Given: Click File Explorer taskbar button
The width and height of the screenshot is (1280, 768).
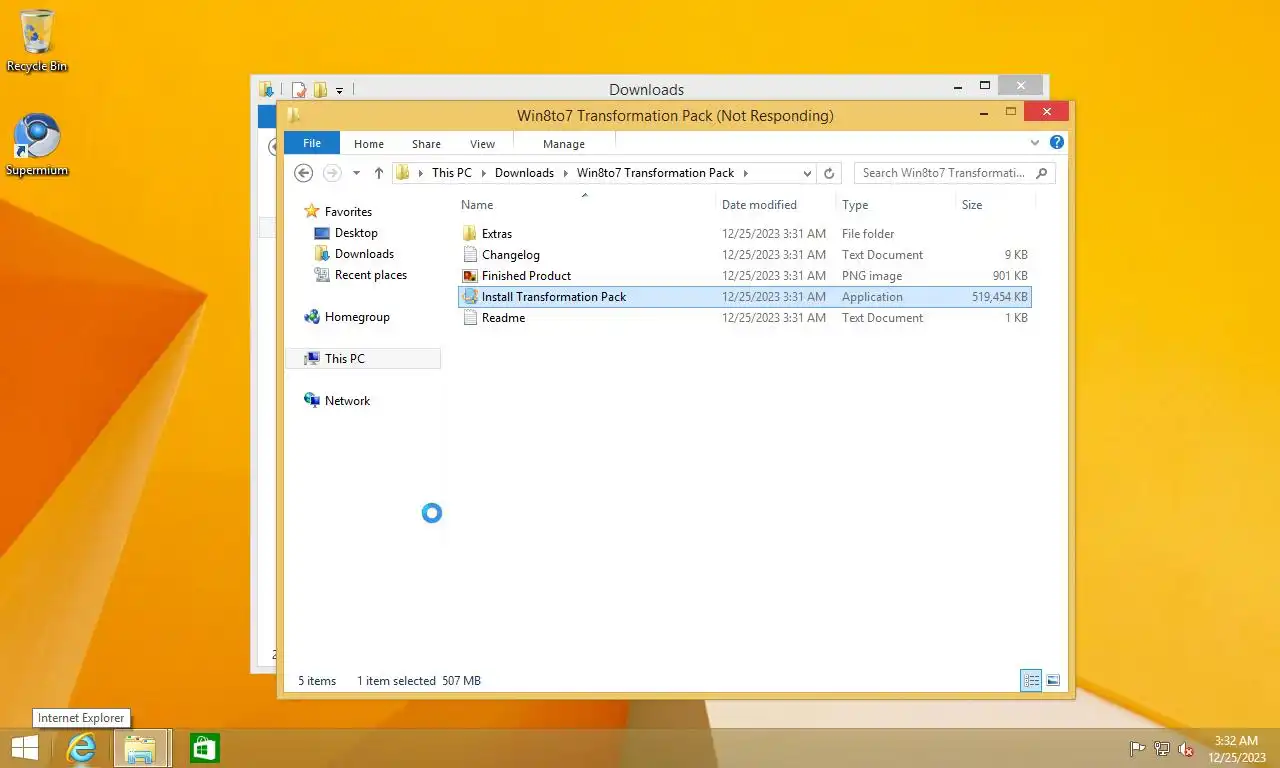Looking at the screenshot, I should (140, 748).
